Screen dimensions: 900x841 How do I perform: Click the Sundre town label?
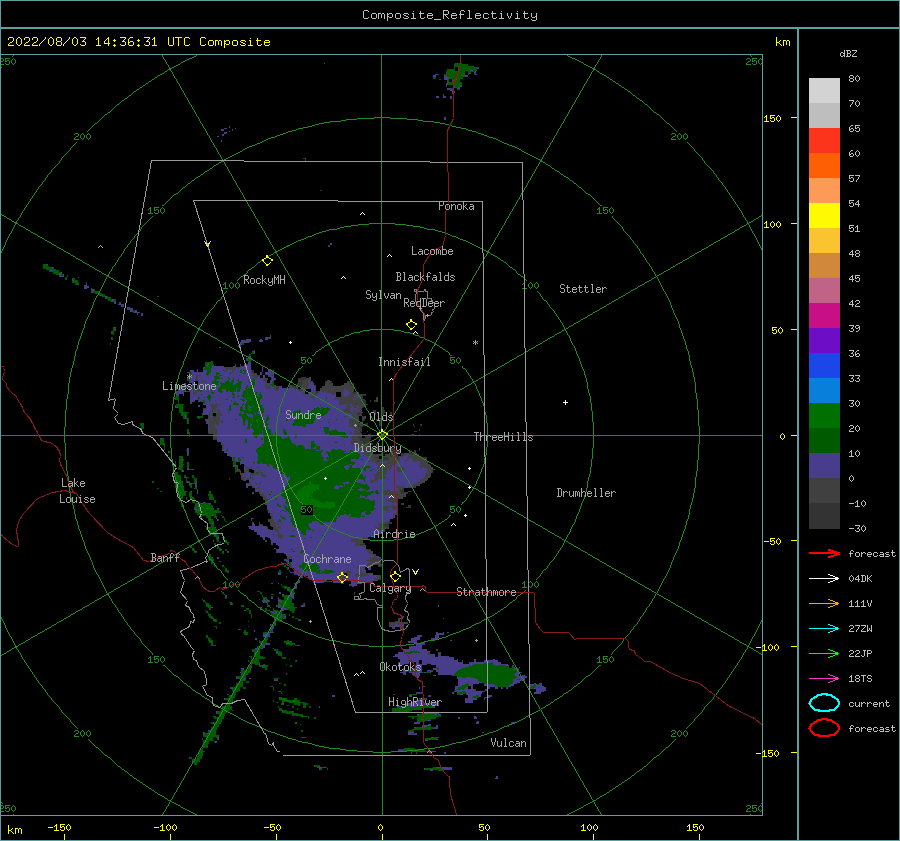pos(303,414)
